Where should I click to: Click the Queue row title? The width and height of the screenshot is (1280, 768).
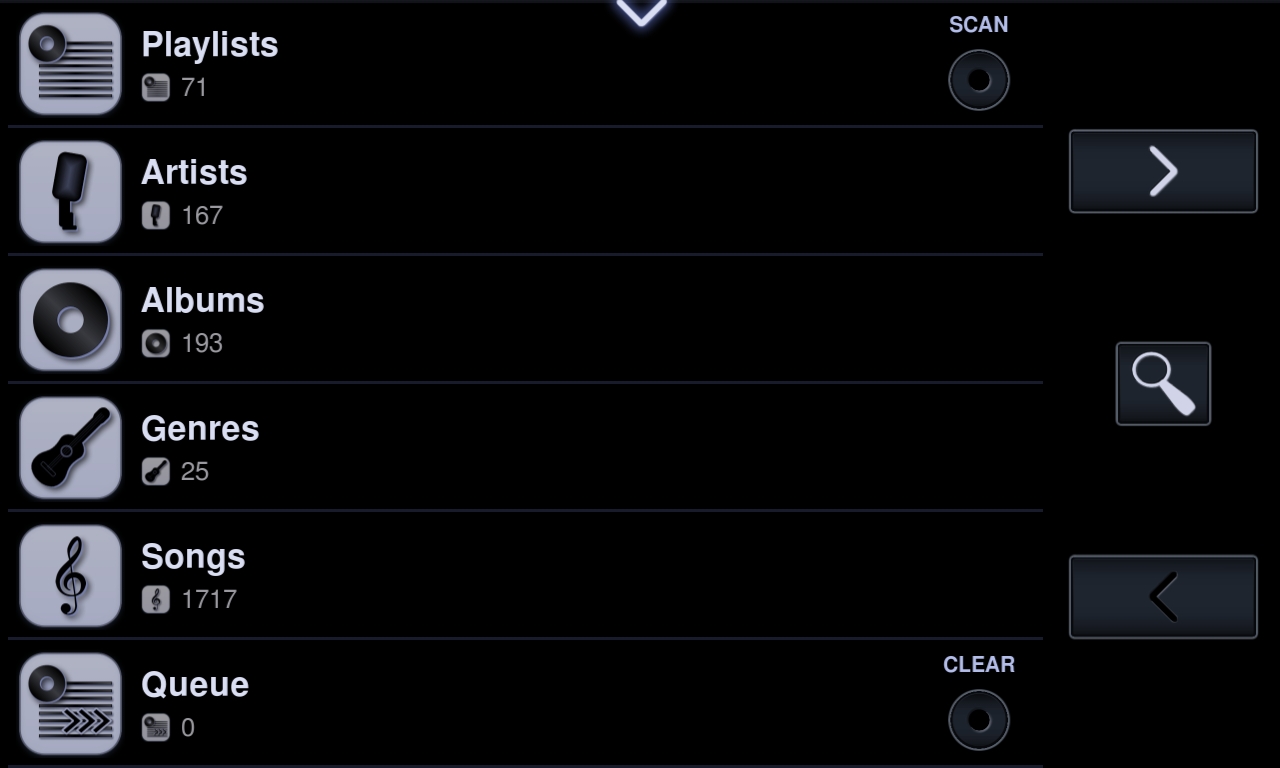click(x=195, y=685)
